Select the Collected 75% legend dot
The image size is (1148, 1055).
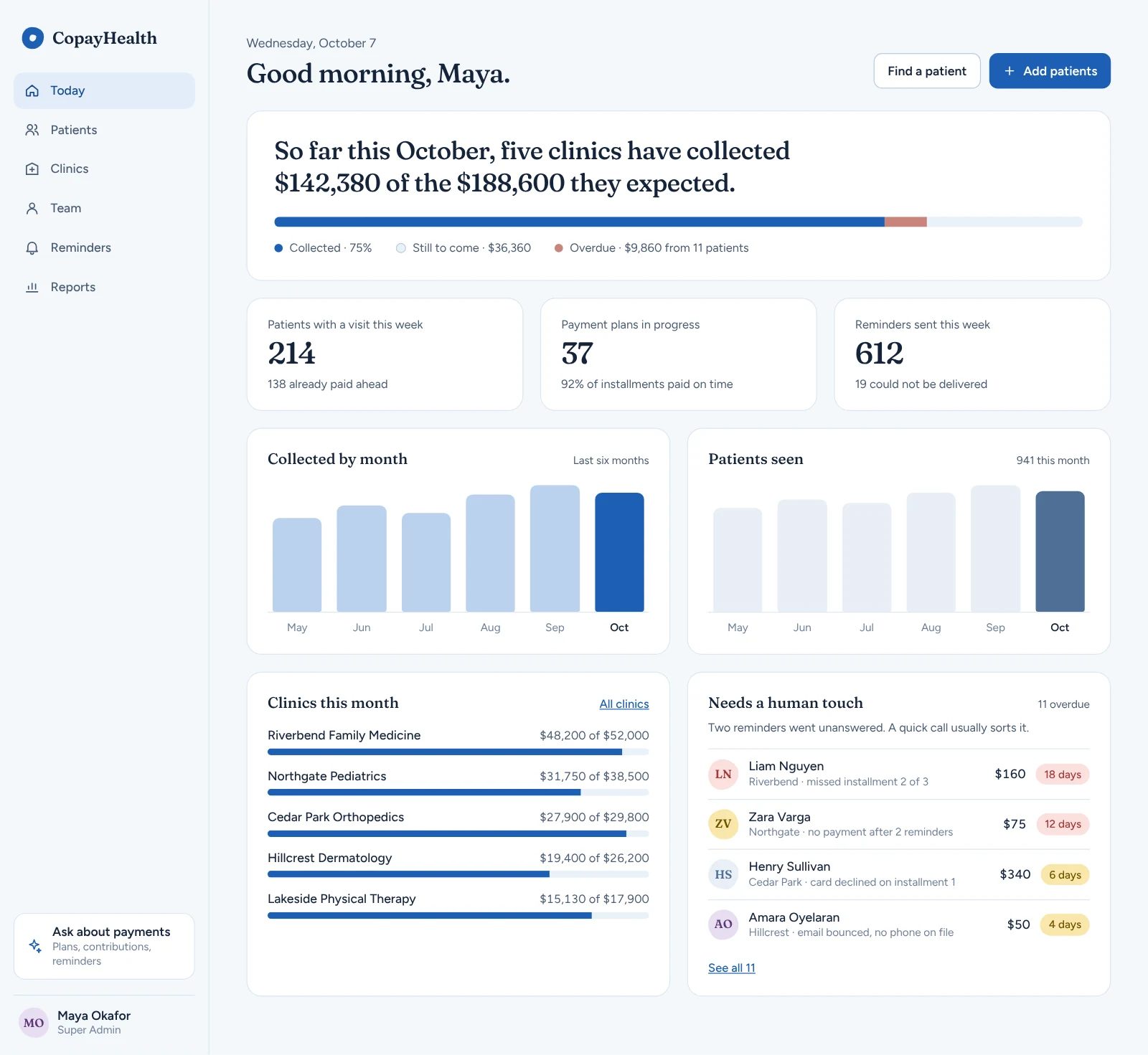tap(278, 248)
